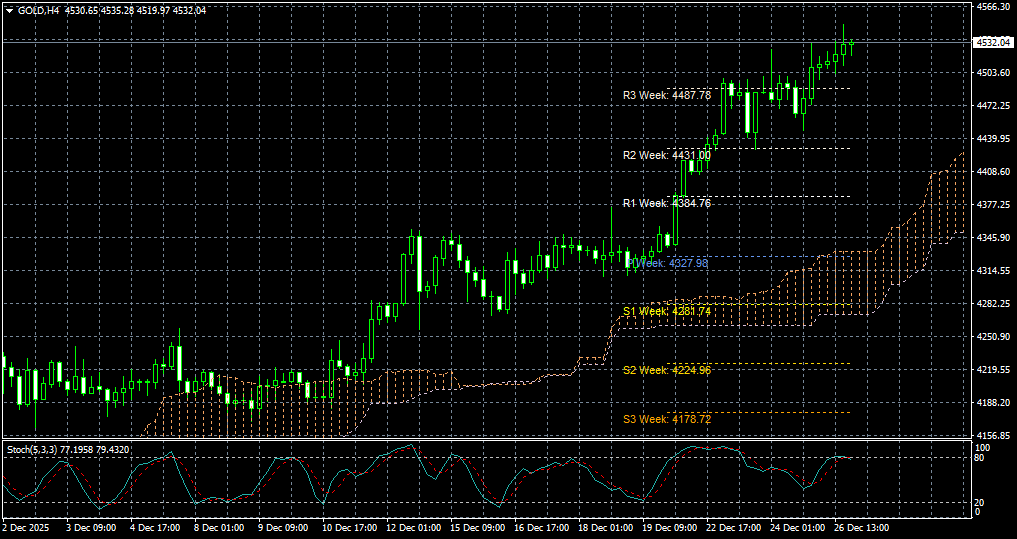Click the stochastic scale value 100
Screen dimensions: 1017x539
pyautogui.click(x=983, y=448)
